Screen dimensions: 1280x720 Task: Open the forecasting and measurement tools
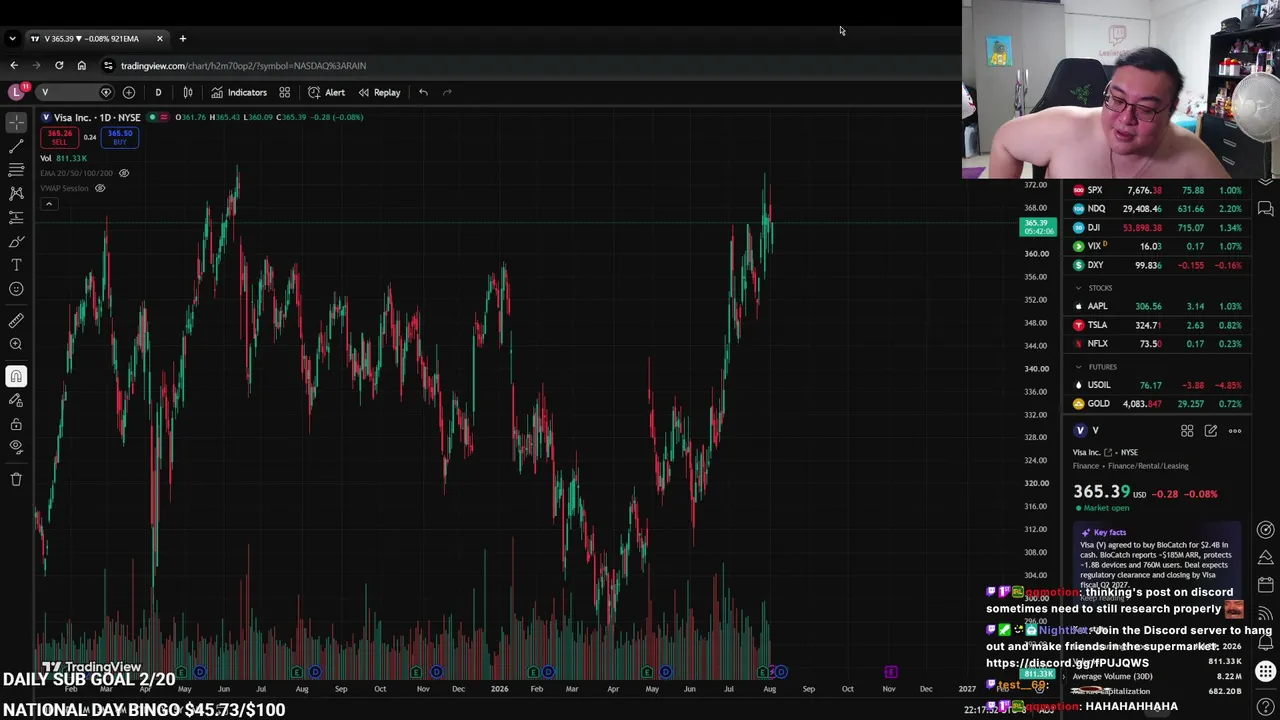[x=16, y=217]
